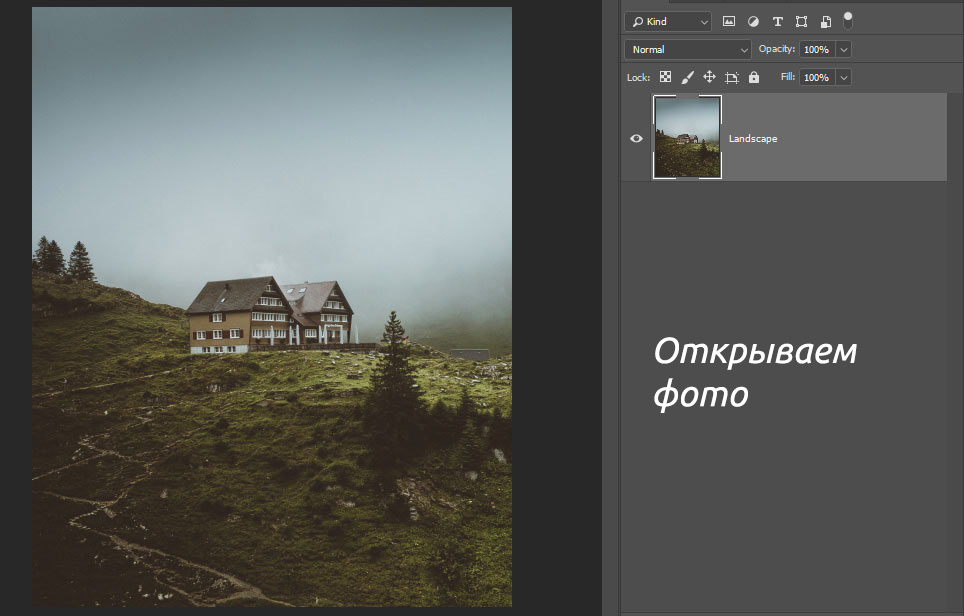Click the Fill label
Image resolution: width=964 pixels, height=616 pixels.
[x=788, y=77]
